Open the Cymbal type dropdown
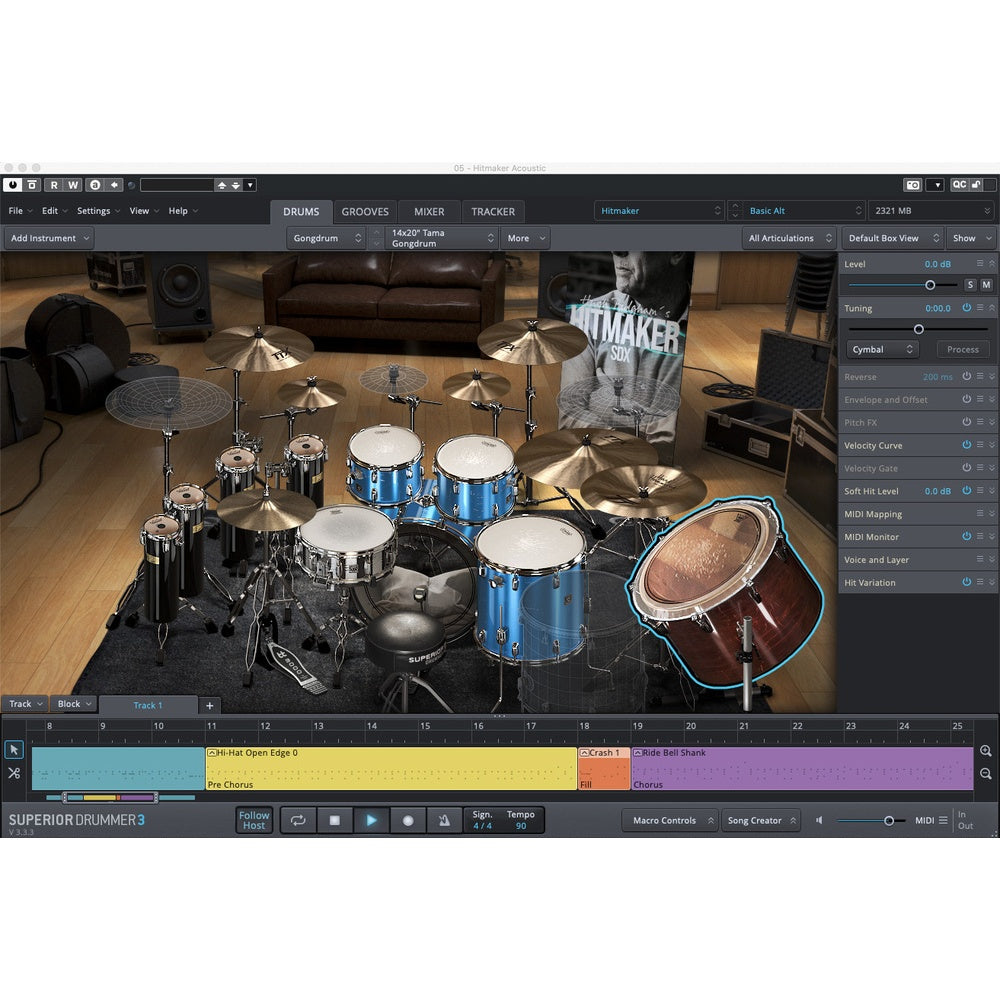The image size is (1000, 1000). click(882, 349)
